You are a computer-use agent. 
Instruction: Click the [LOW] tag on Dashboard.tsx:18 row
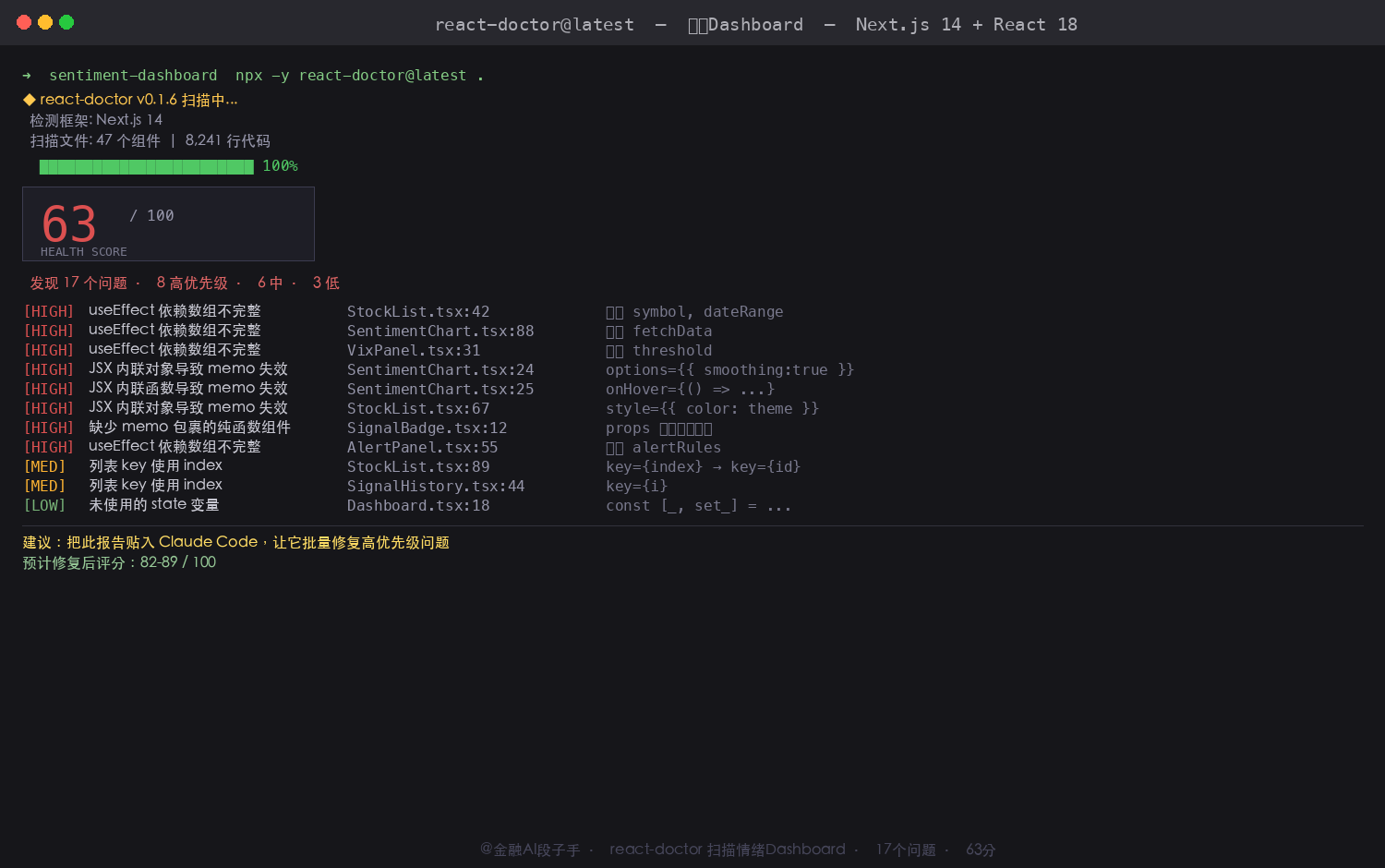pyautogui.click(x=44, y=506)
